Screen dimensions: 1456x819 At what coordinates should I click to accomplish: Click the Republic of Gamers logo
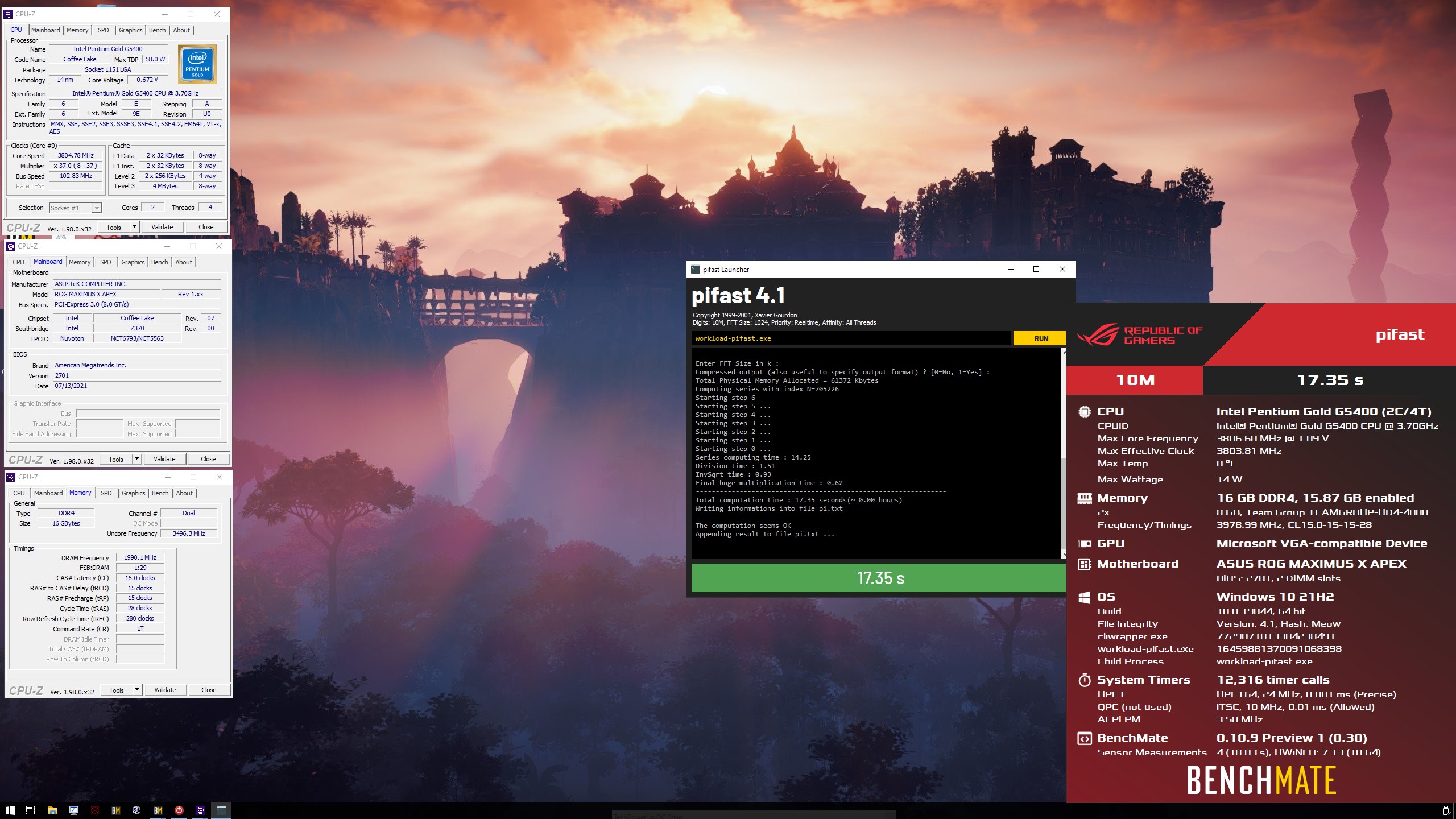[1139, 335]
